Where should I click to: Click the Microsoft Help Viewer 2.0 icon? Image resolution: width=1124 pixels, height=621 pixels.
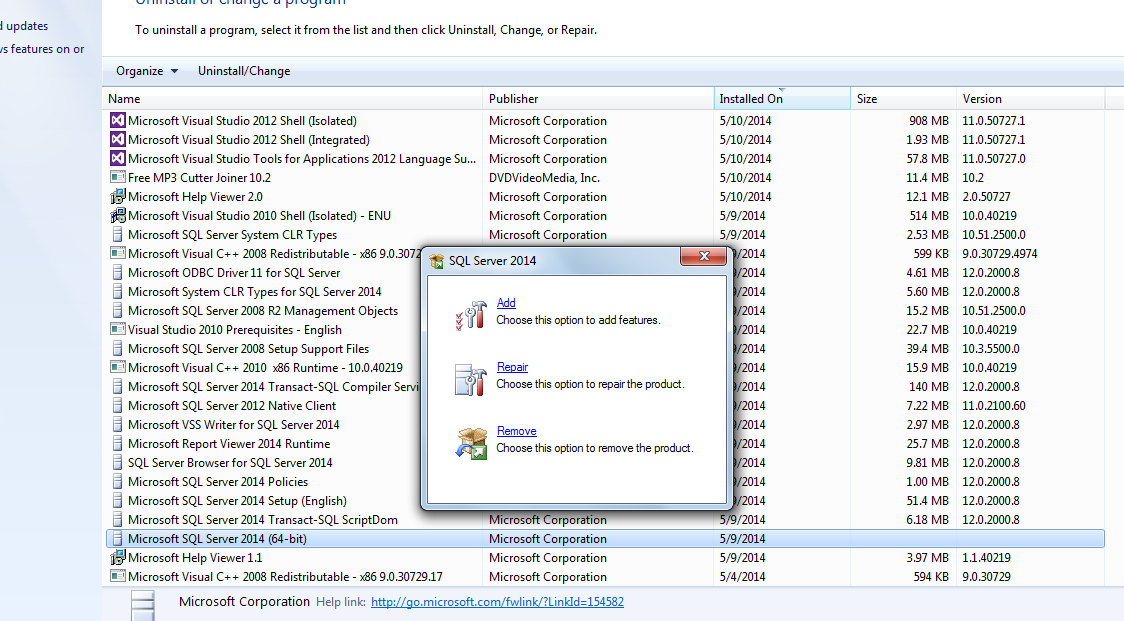[117, 196]
